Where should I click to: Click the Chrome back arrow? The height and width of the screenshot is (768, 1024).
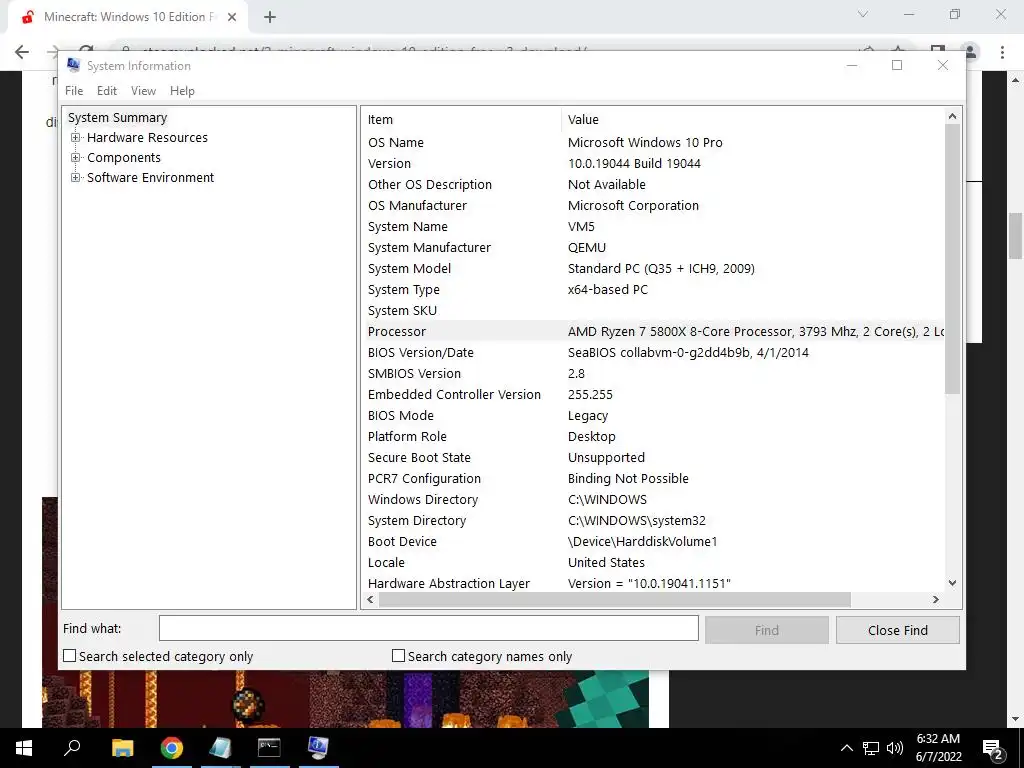point(22,52)
